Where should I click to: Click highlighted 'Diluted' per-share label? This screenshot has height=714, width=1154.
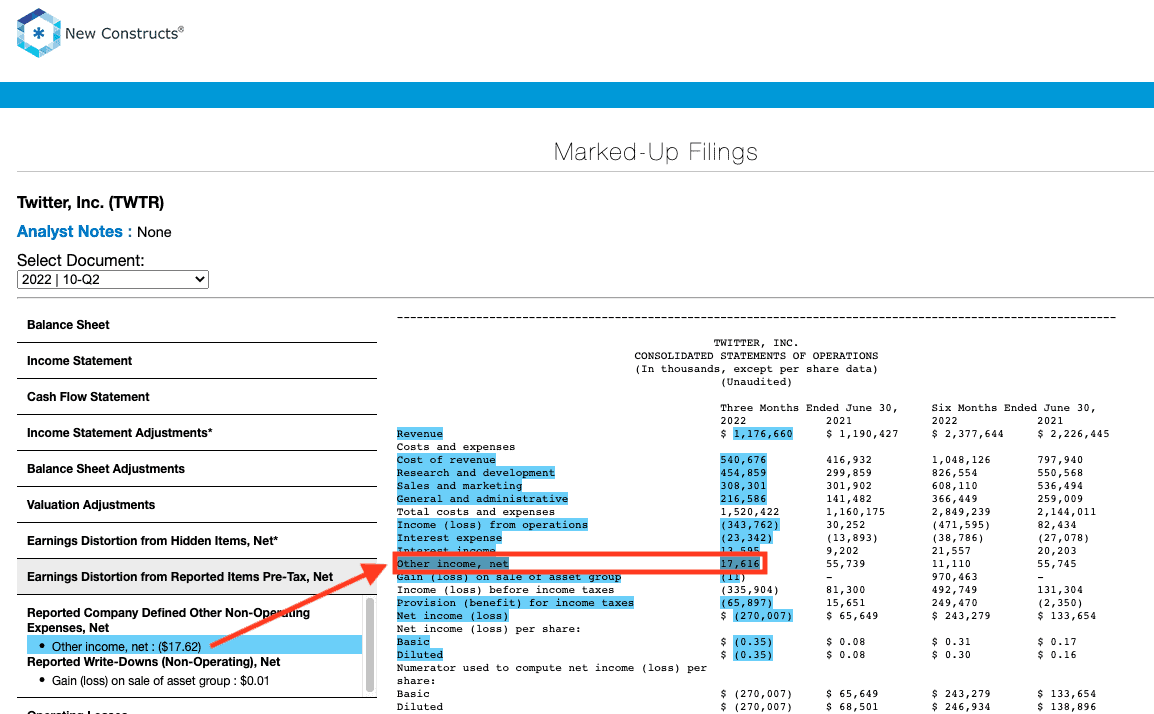[x=420, y=655]
